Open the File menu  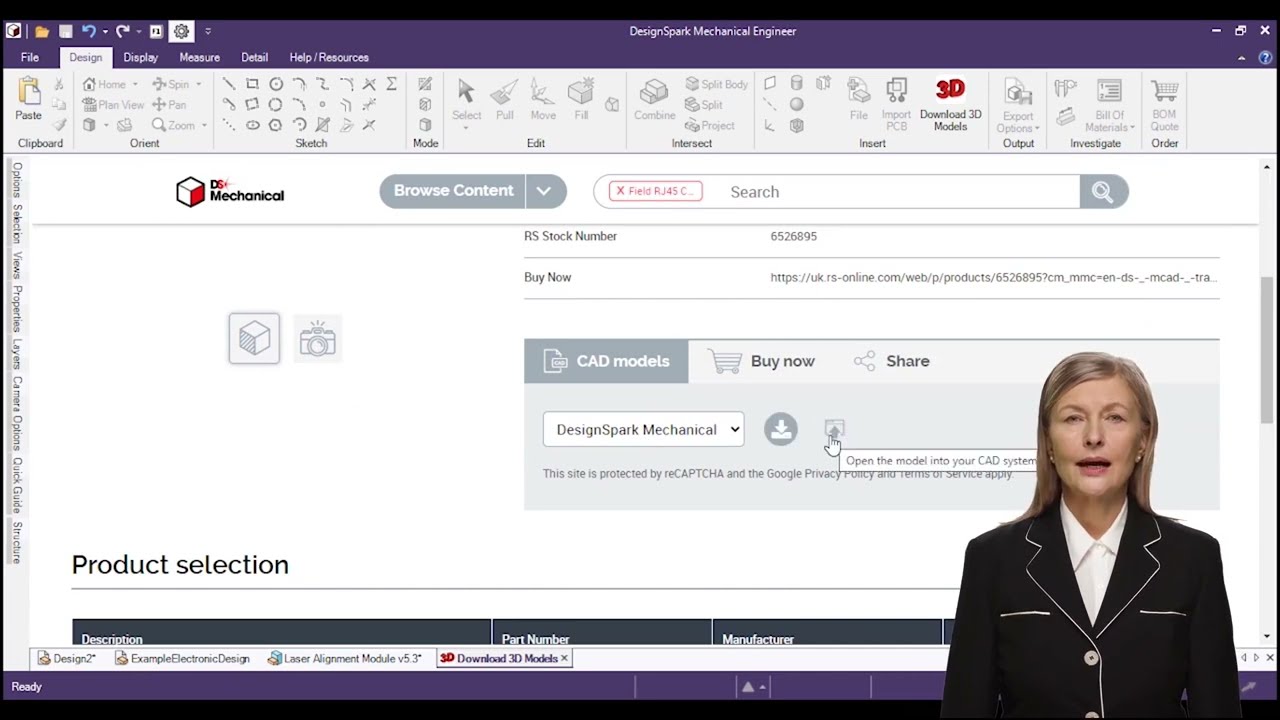point(30,57)
